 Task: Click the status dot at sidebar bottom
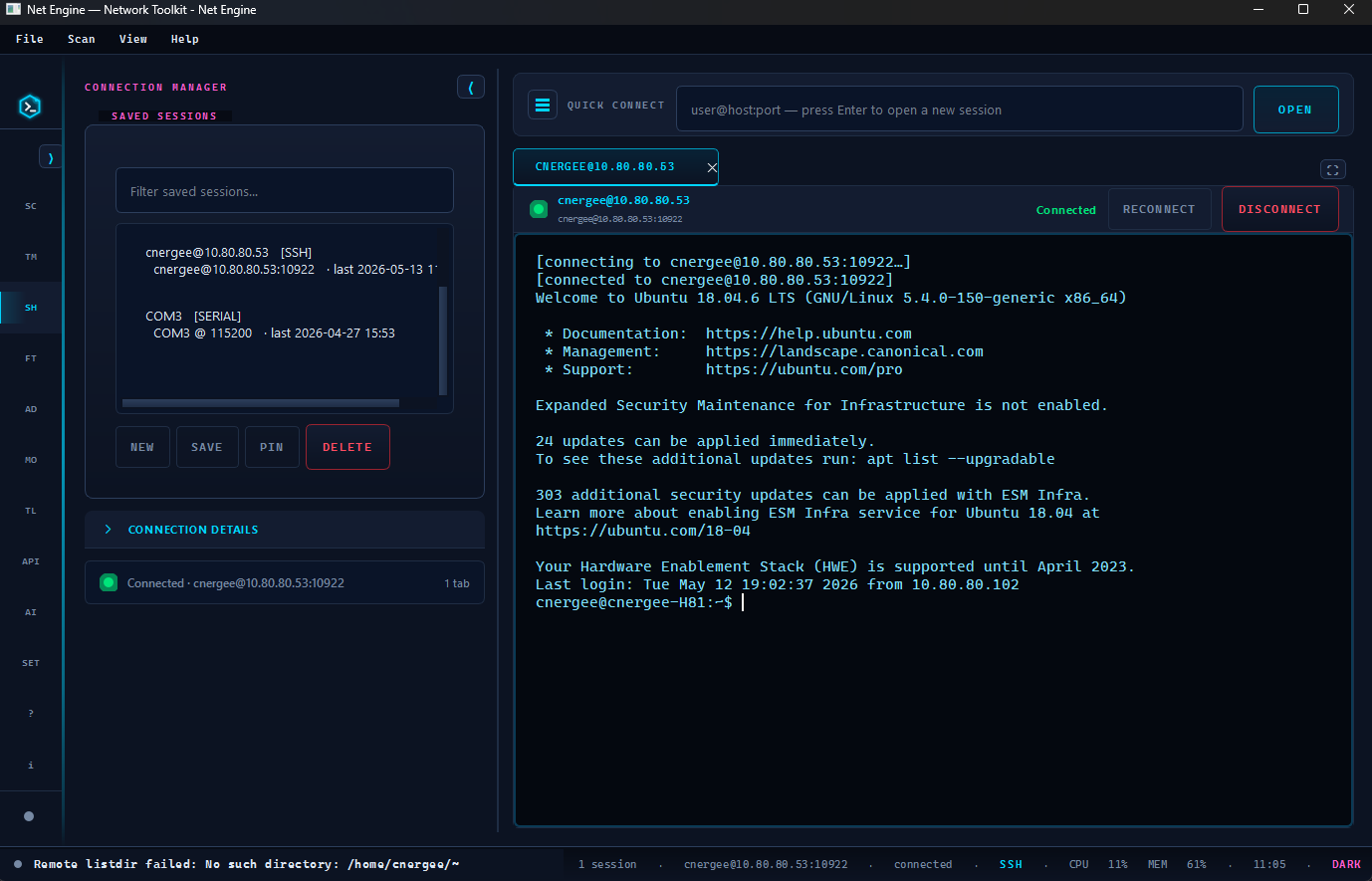coord(29,816)
